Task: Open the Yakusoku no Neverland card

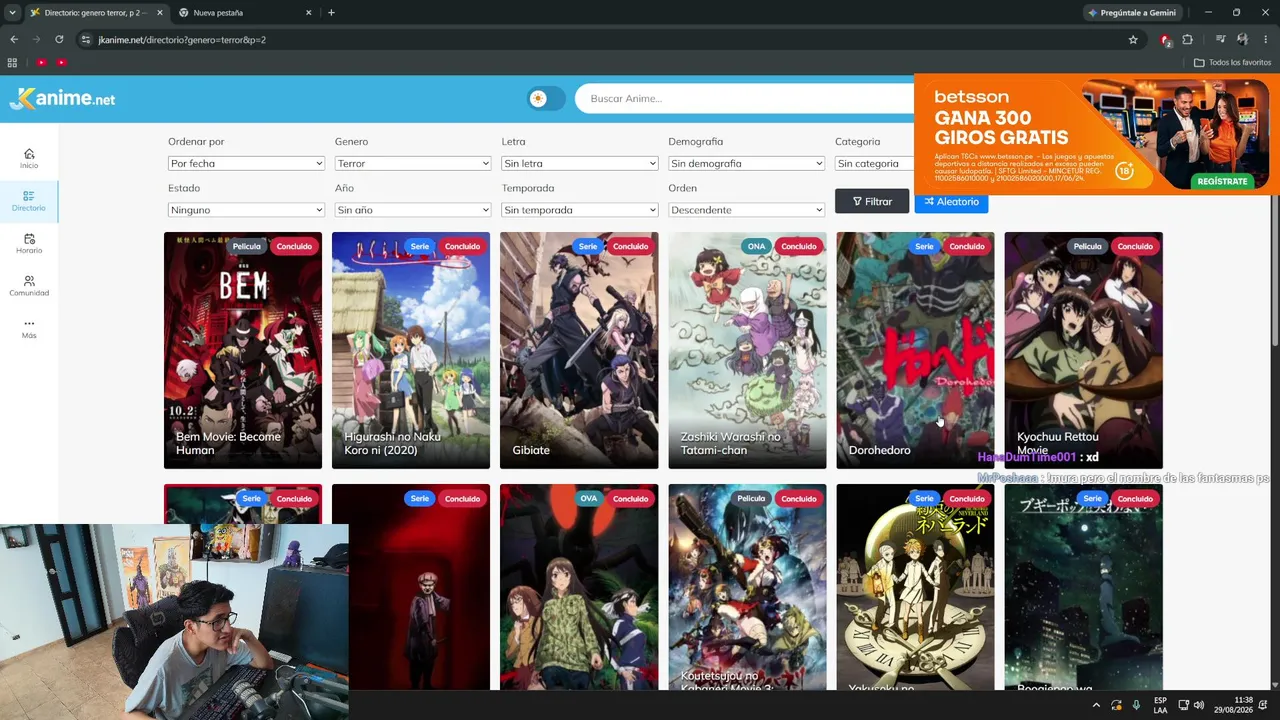Action: 915,587
